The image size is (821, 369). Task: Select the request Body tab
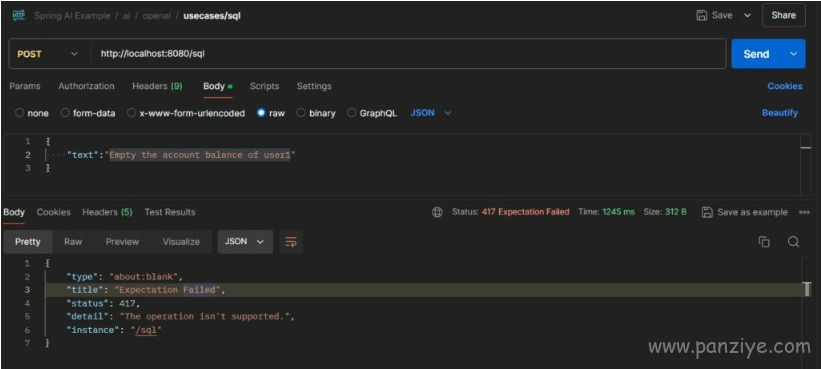tap(218, 86)
